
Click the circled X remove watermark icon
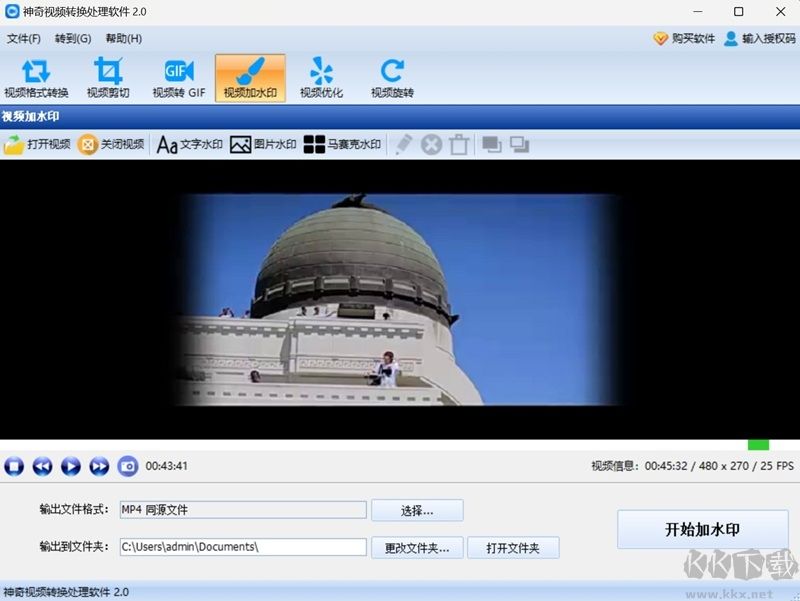click(x=431, y=145)
